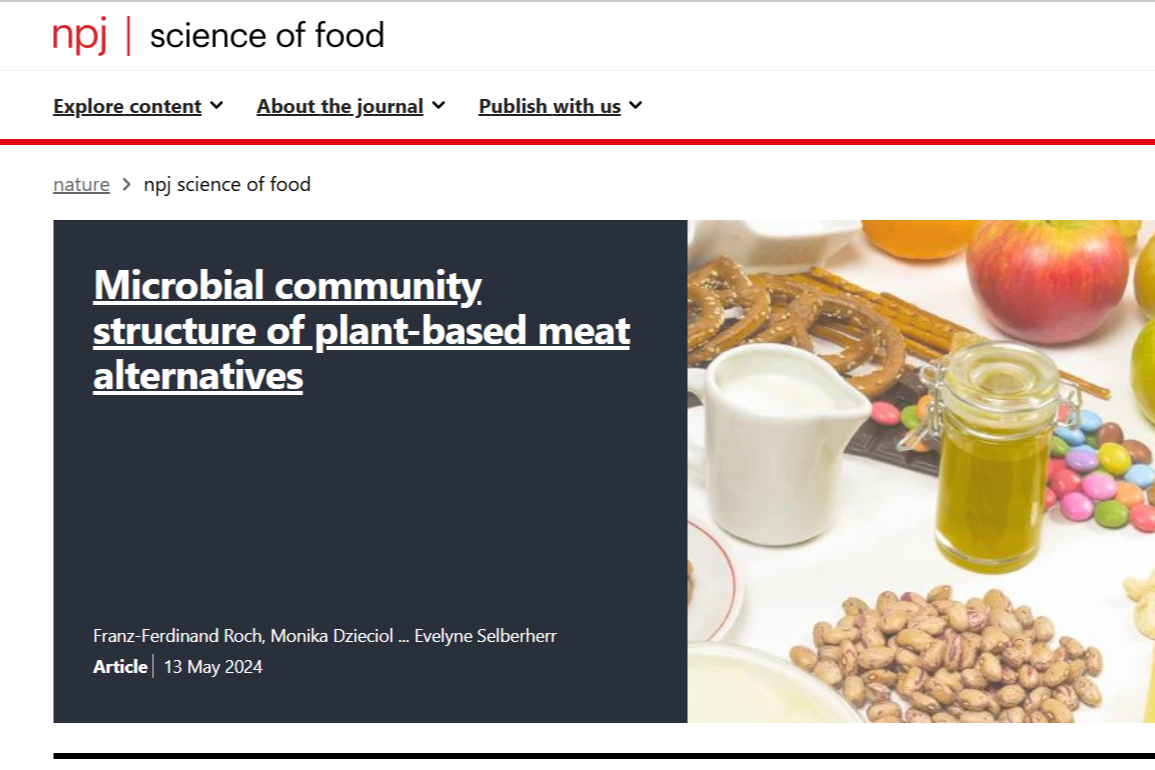
Task: Click the white milk jug in the photo
Action: click(775, 440)
